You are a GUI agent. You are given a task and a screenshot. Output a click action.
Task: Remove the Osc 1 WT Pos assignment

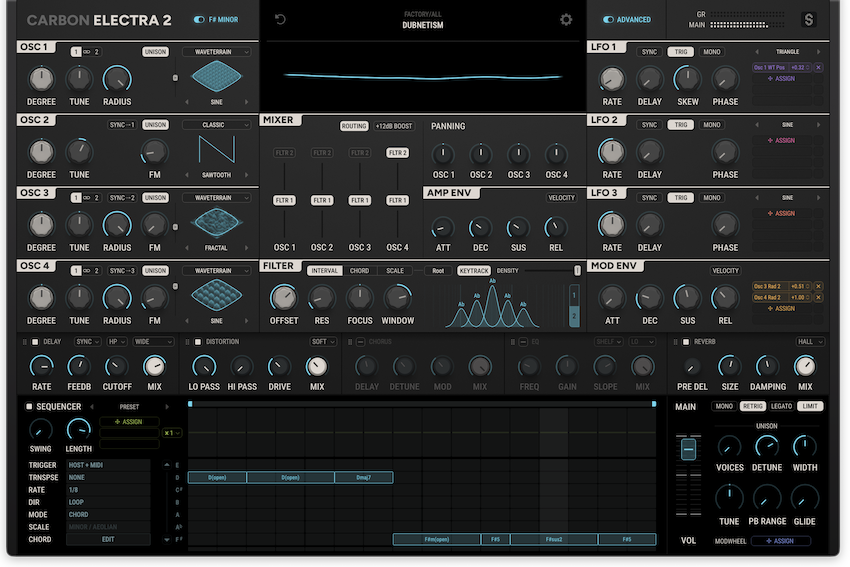pos(819,67)
